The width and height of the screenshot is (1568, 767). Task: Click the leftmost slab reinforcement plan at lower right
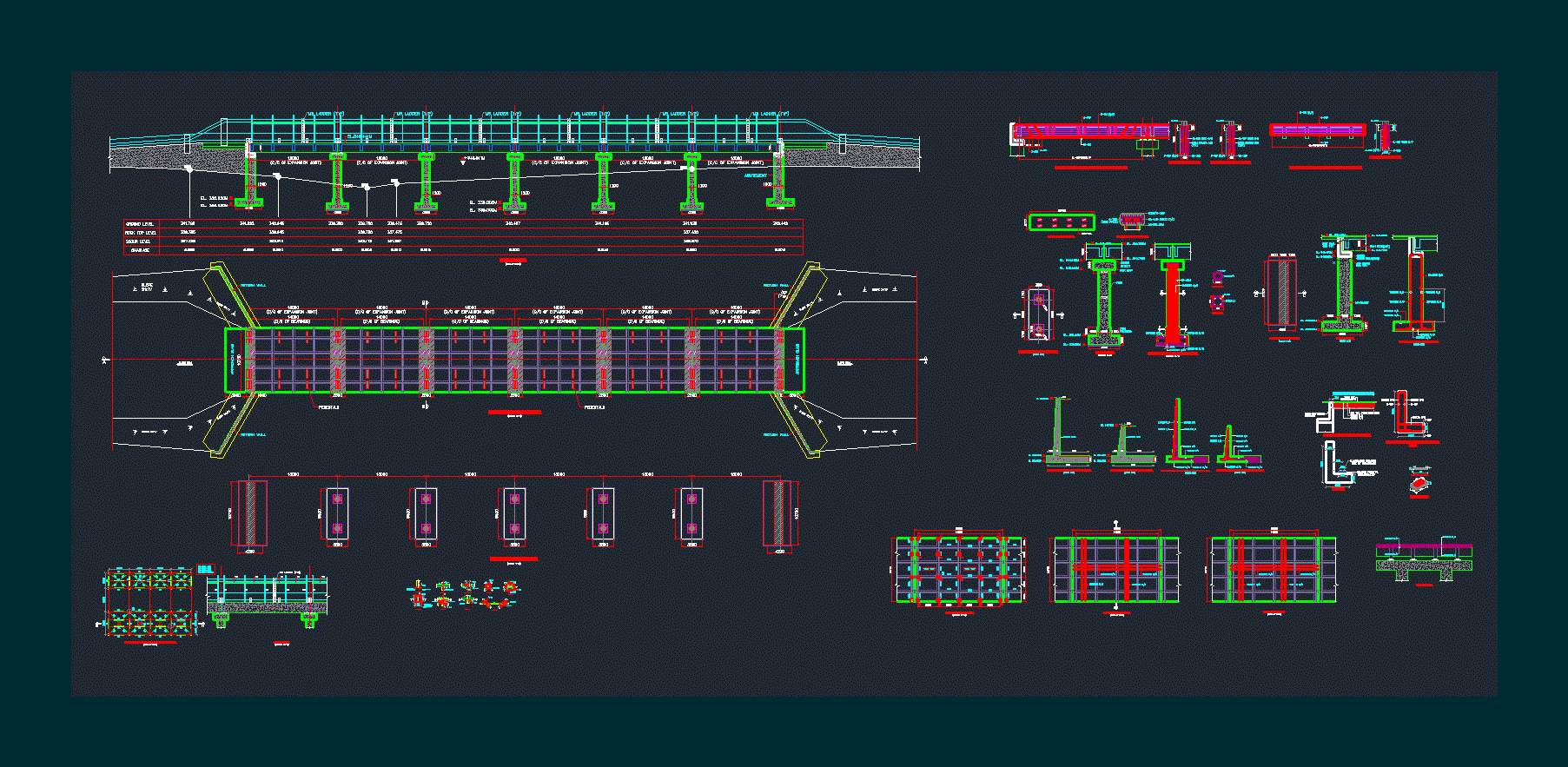point(959,569)
